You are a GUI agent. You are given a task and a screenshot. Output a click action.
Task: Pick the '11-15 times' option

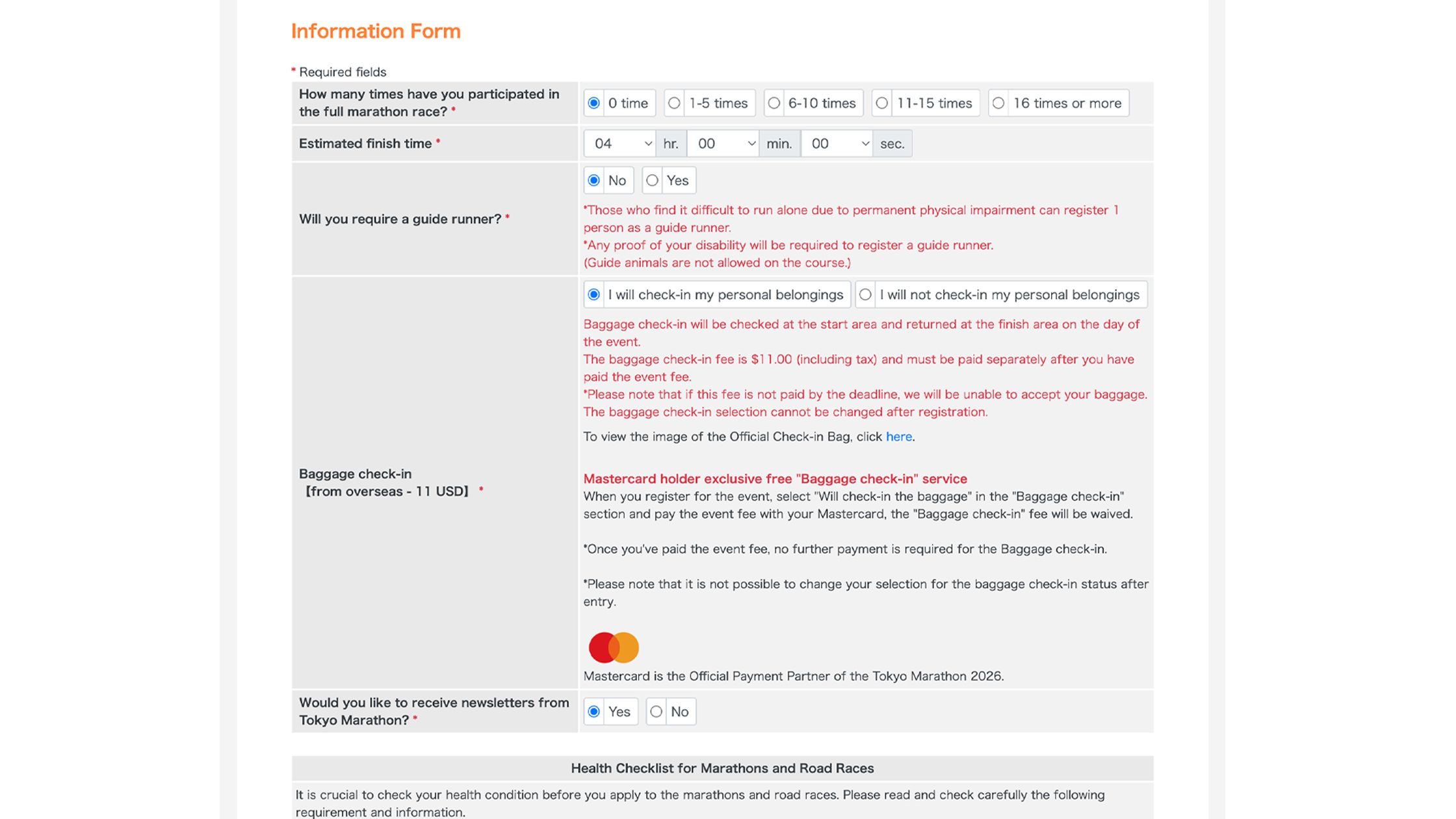(x=881, y=103)
